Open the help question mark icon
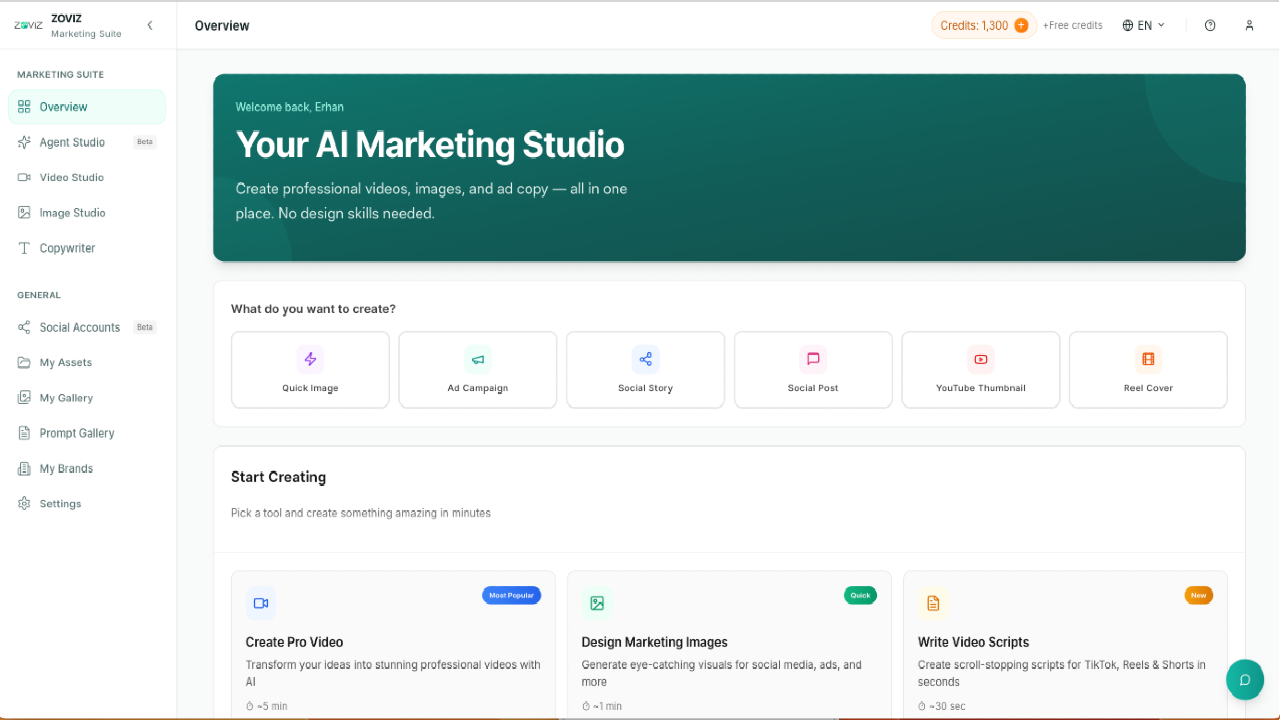The width and height of the screenshot is (1280, 720). tap(1210, 26)
